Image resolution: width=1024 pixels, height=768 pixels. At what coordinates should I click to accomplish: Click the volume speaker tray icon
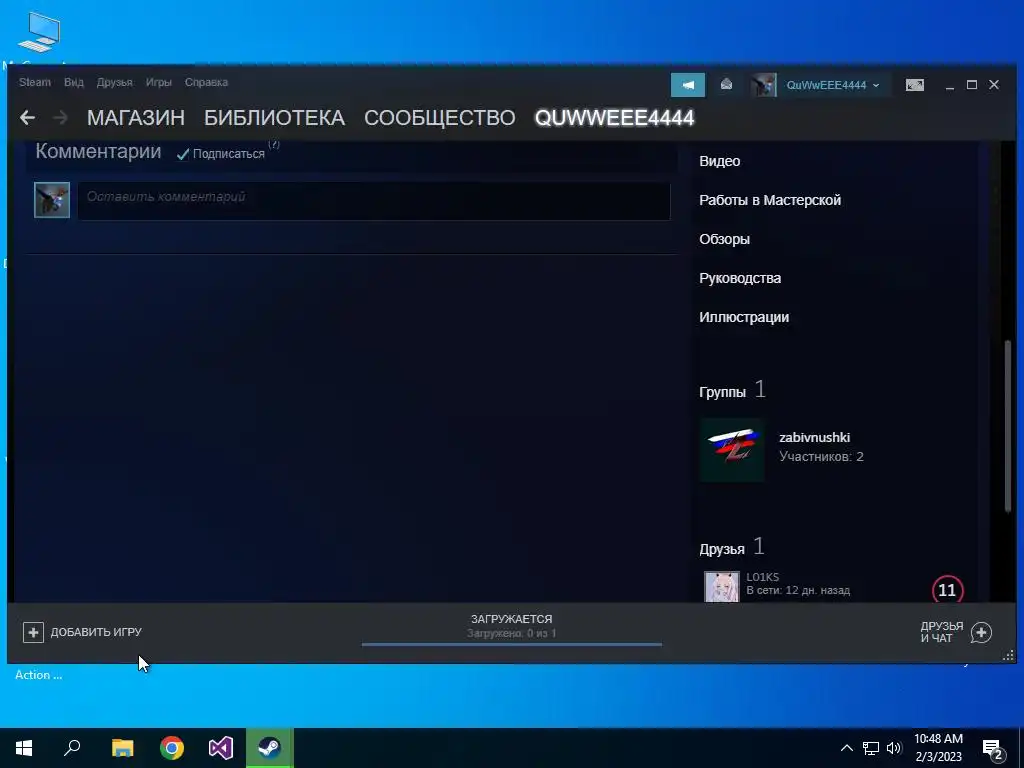point(894,748)
